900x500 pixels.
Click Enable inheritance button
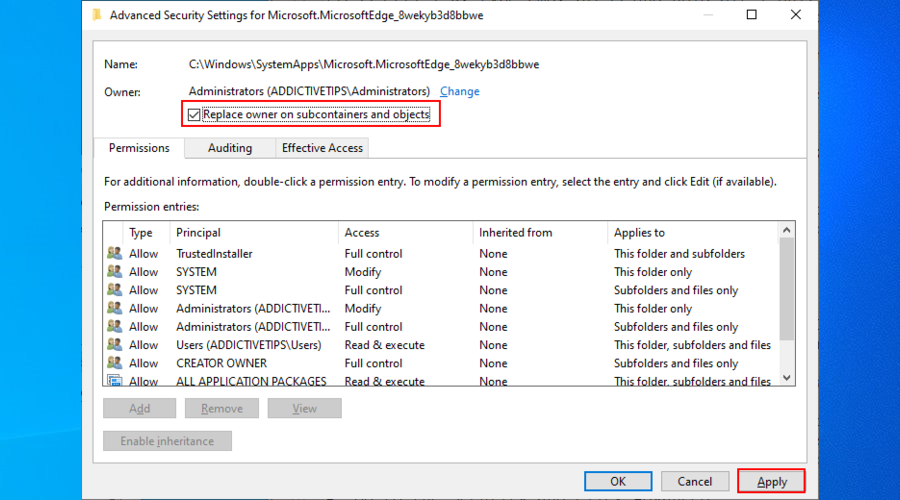tap(167, 441)
